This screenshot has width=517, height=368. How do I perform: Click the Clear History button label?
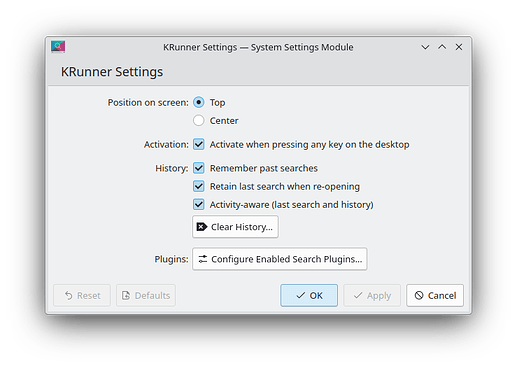coord(242,227)
